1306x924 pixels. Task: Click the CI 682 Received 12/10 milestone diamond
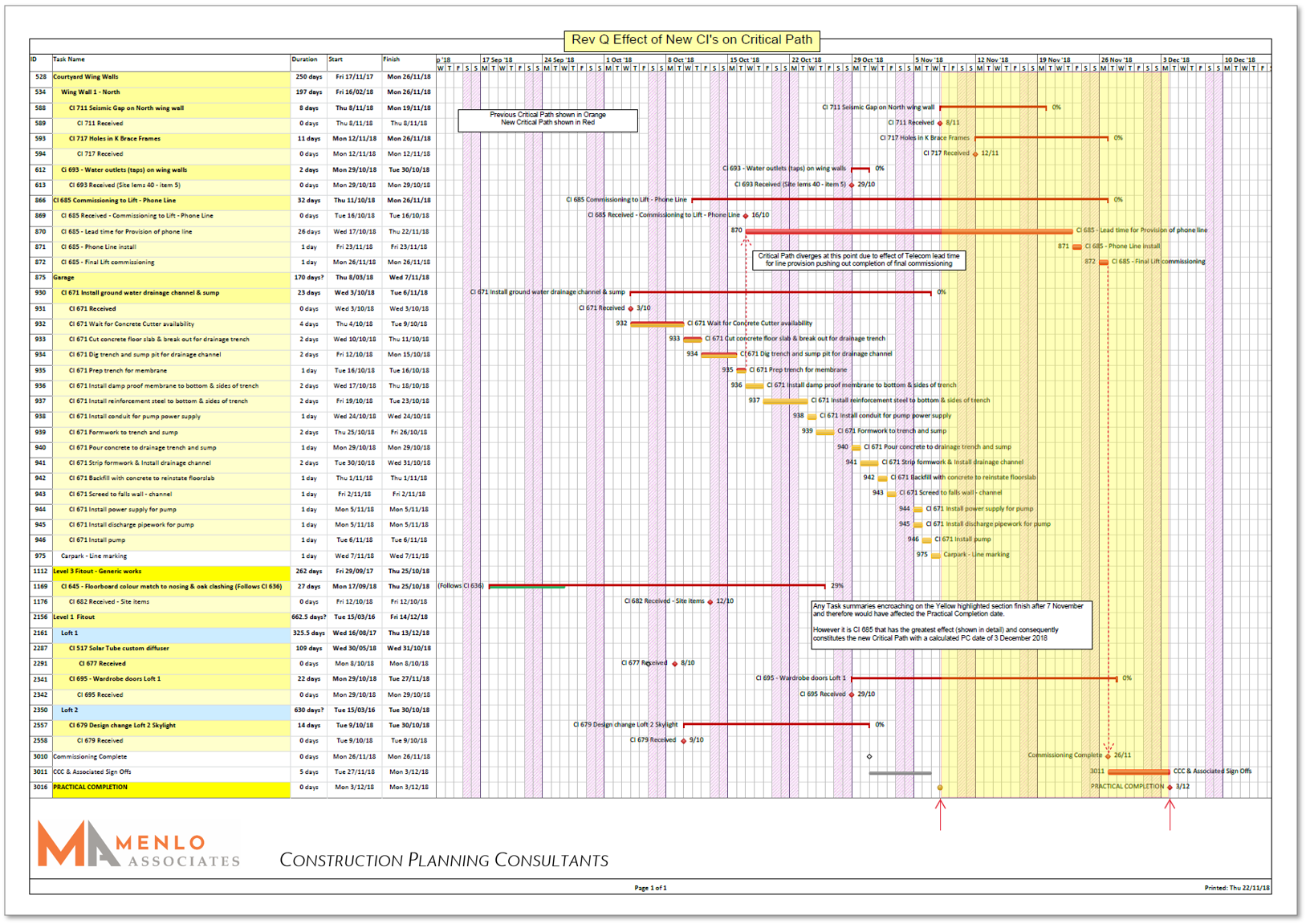coord(710,601)
